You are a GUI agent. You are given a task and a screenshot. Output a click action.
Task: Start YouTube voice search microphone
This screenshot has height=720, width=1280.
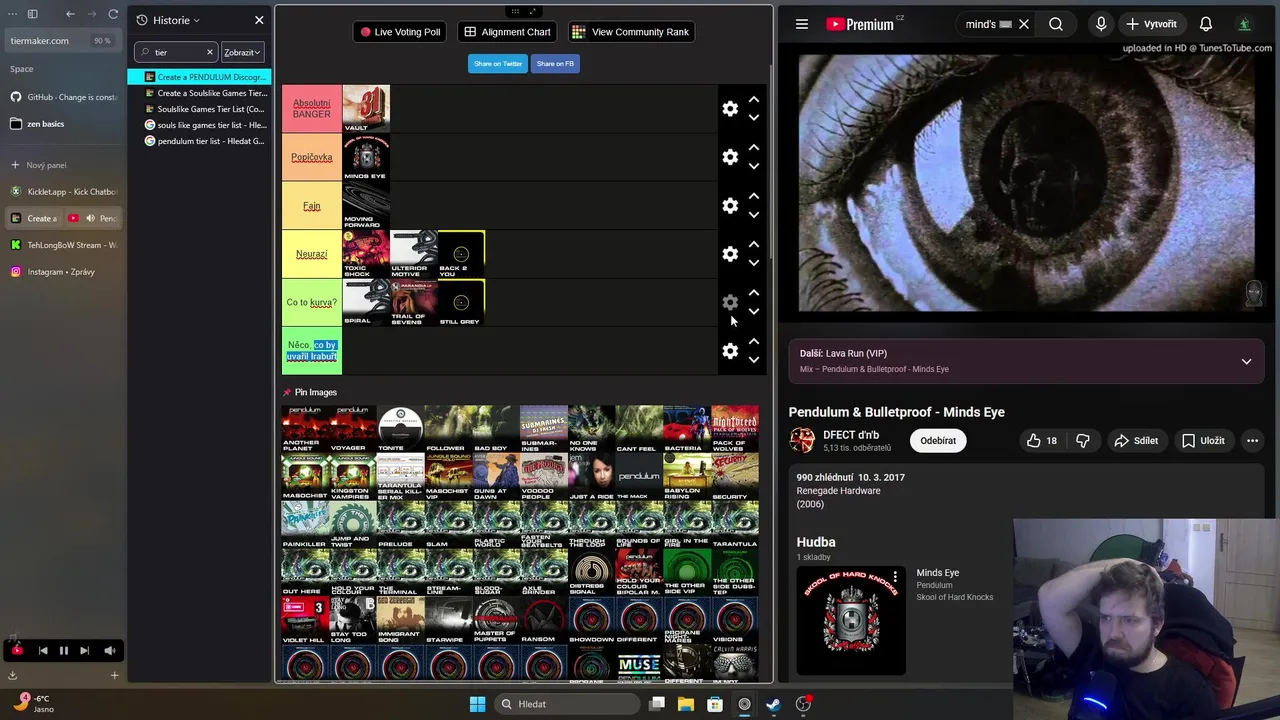click(1101, 24)
